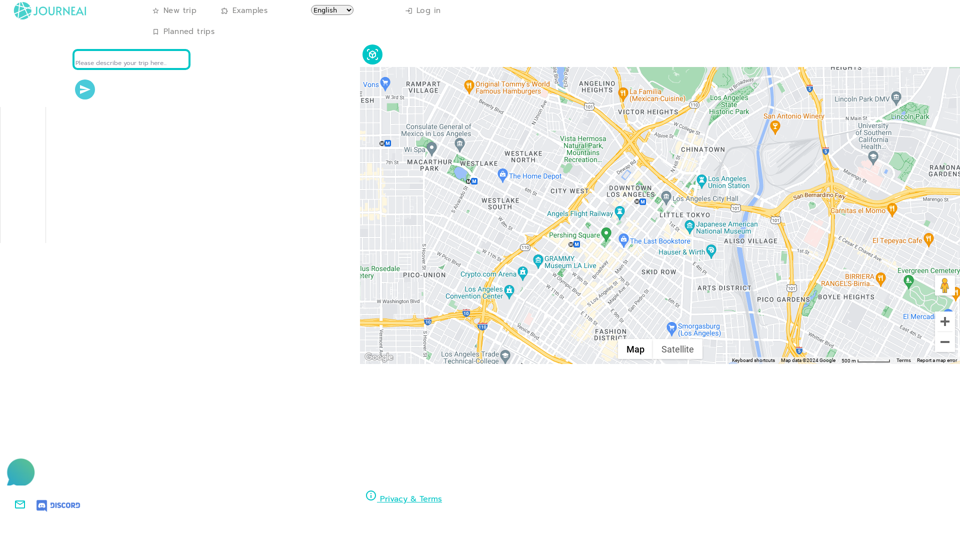Click the BOYLE HEIGHTS map label
The height and width of the screenshot is (540, 960).
(x=846, y=297)
